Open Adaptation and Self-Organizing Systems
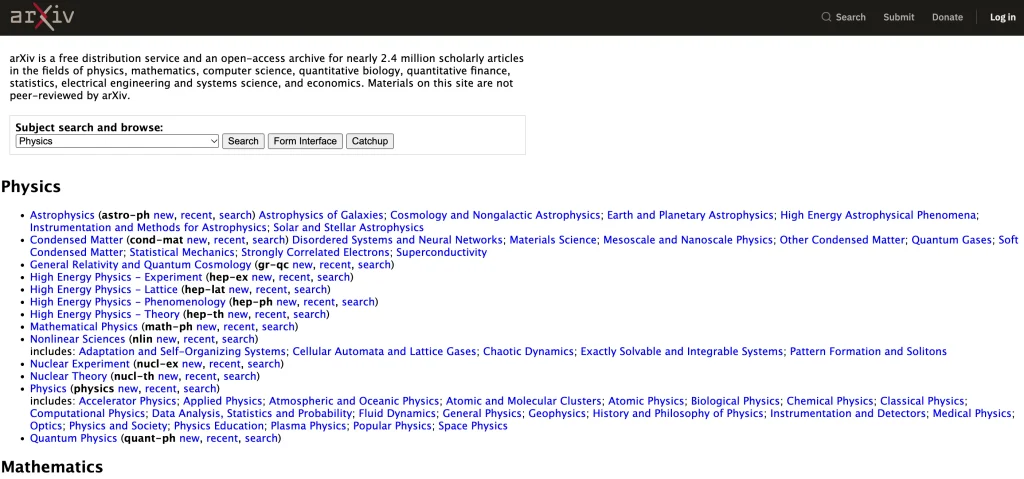Viewport: 1024px width, 479px height. [182, 352]
